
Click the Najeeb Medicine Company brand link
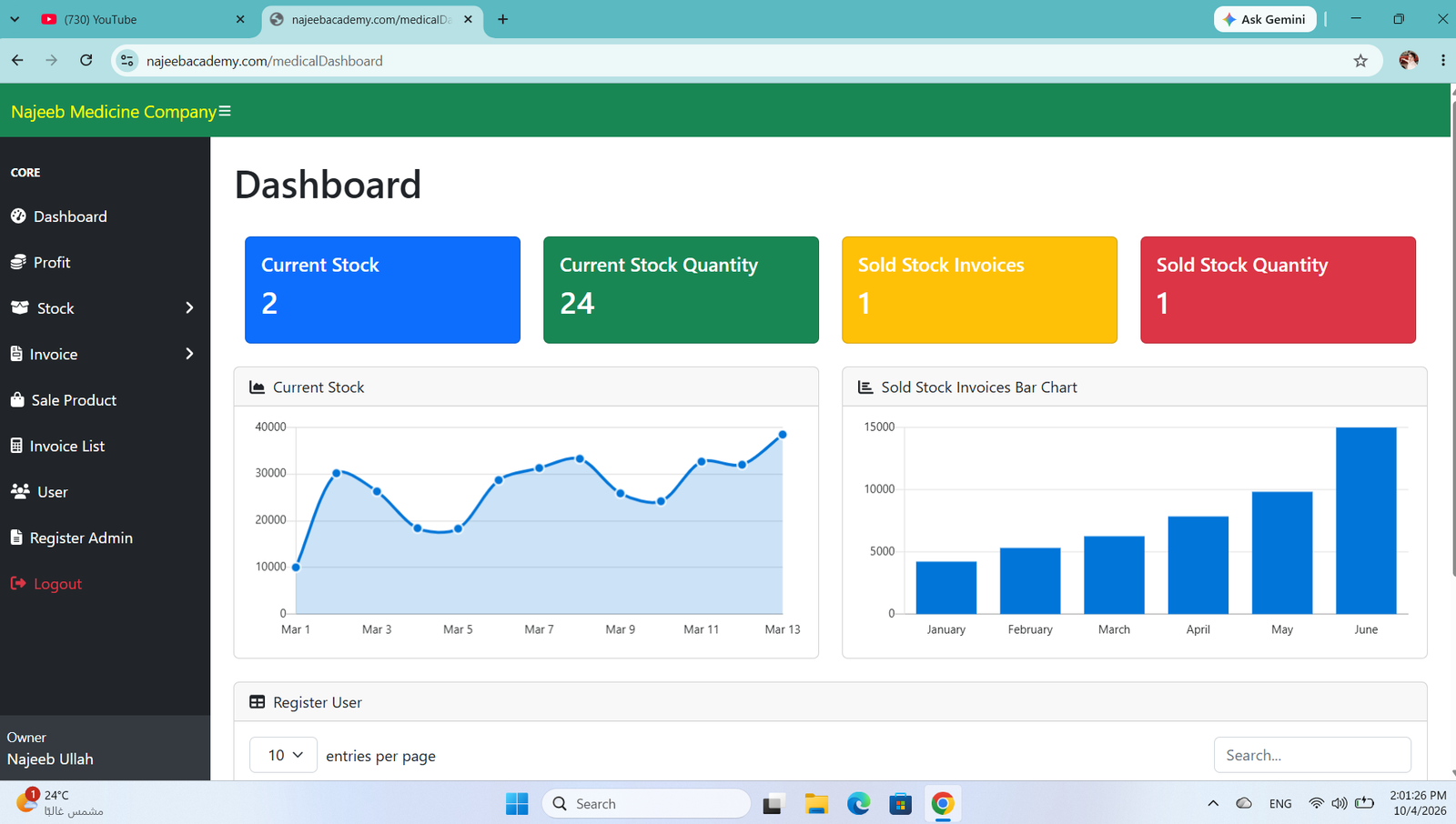coord(114,111)
